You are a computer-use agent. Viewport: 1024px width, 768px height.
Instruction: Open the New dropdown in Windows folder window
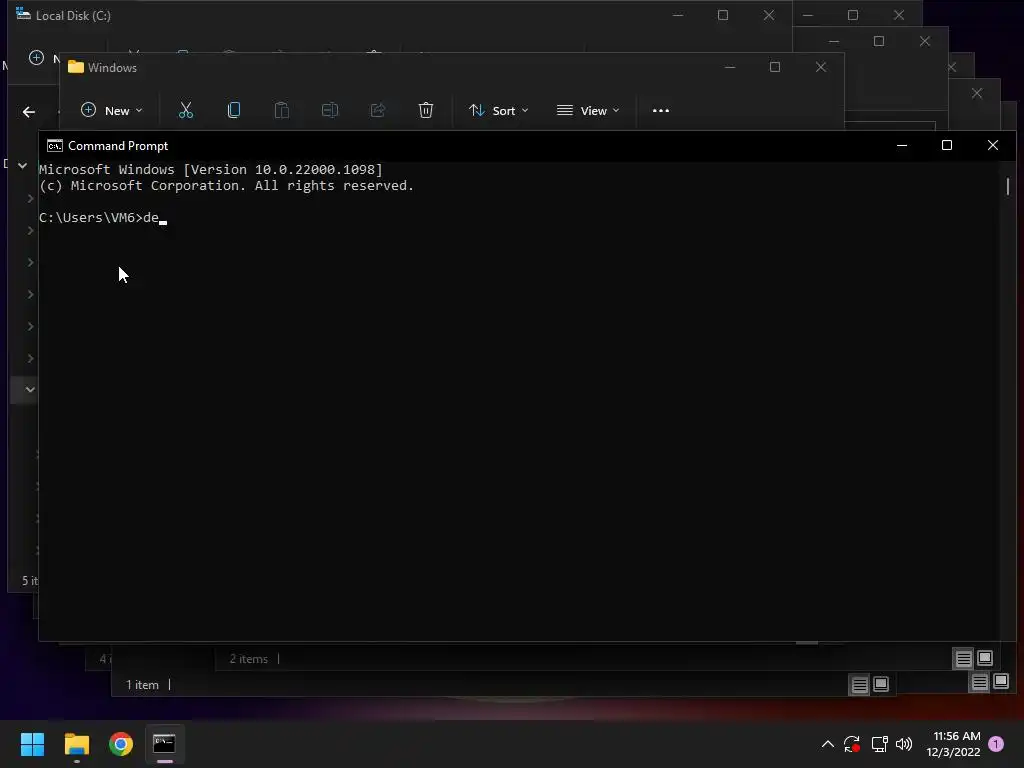pyautogui.click(x=111, y=110)
